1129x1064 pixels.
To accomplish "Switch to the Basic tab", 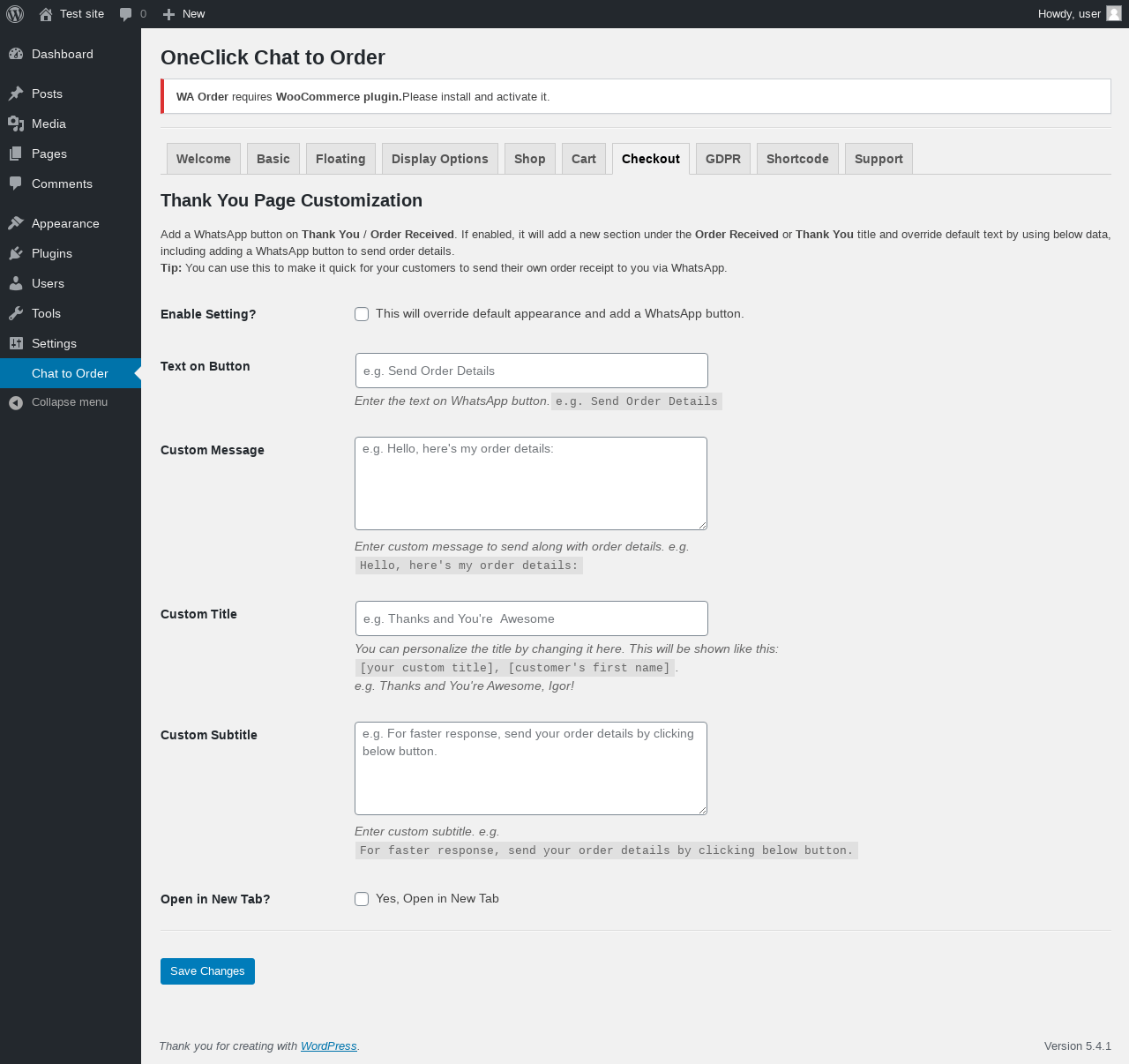I will pos(273,159).
